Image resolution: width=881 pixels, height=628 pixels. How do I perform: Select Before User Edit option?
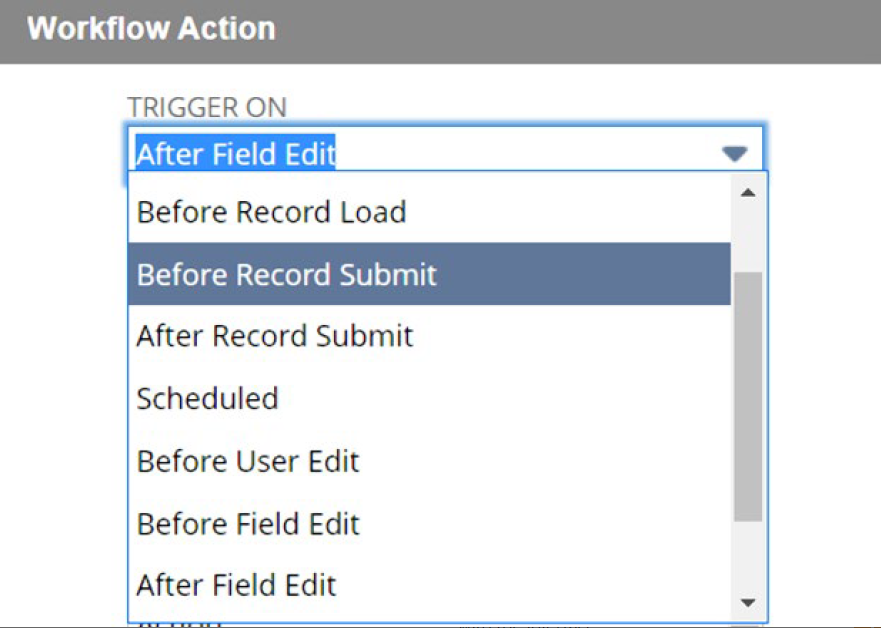click(x=248, y=461)
